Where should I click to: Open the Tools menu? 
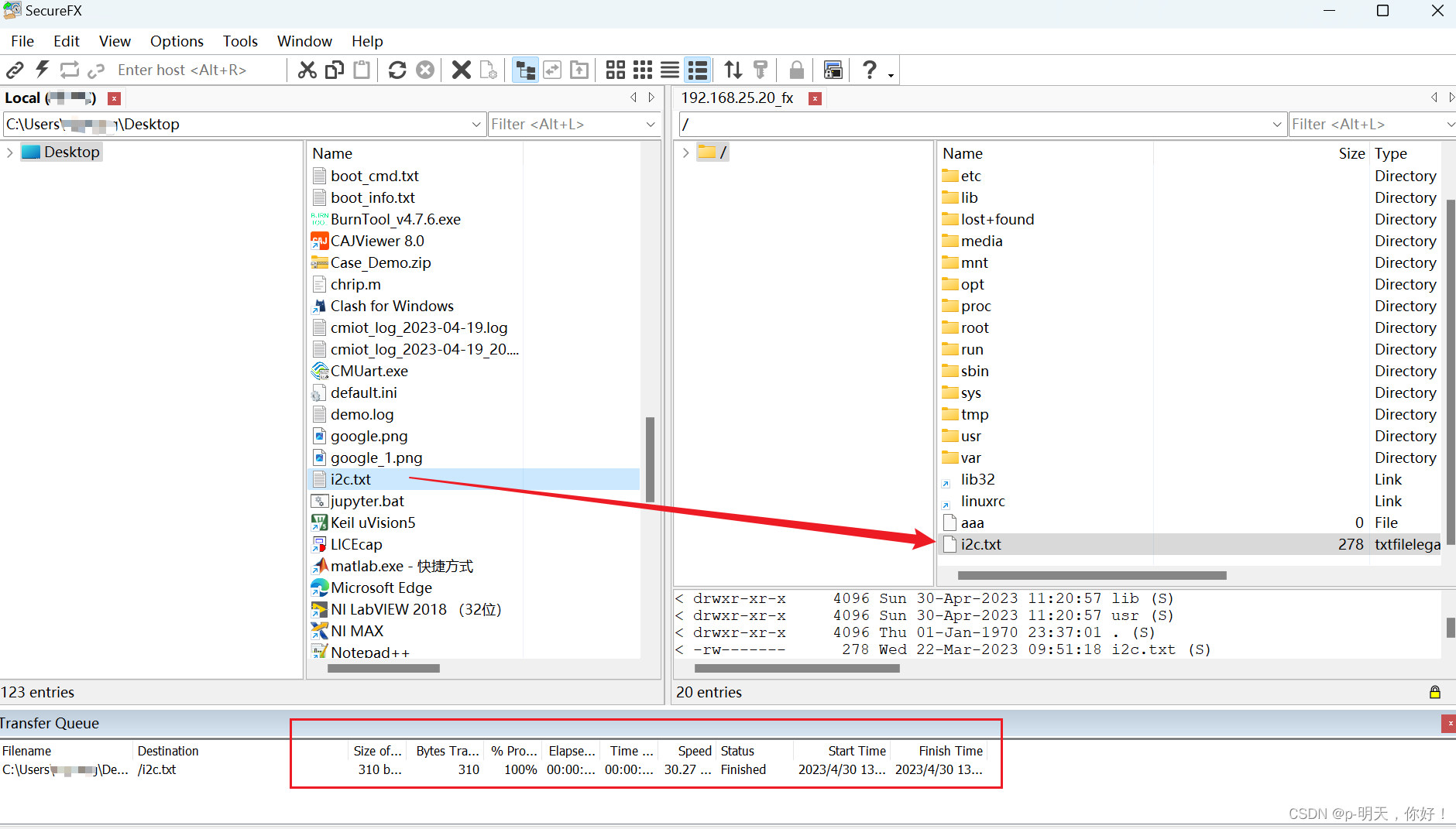coord(240,41)
